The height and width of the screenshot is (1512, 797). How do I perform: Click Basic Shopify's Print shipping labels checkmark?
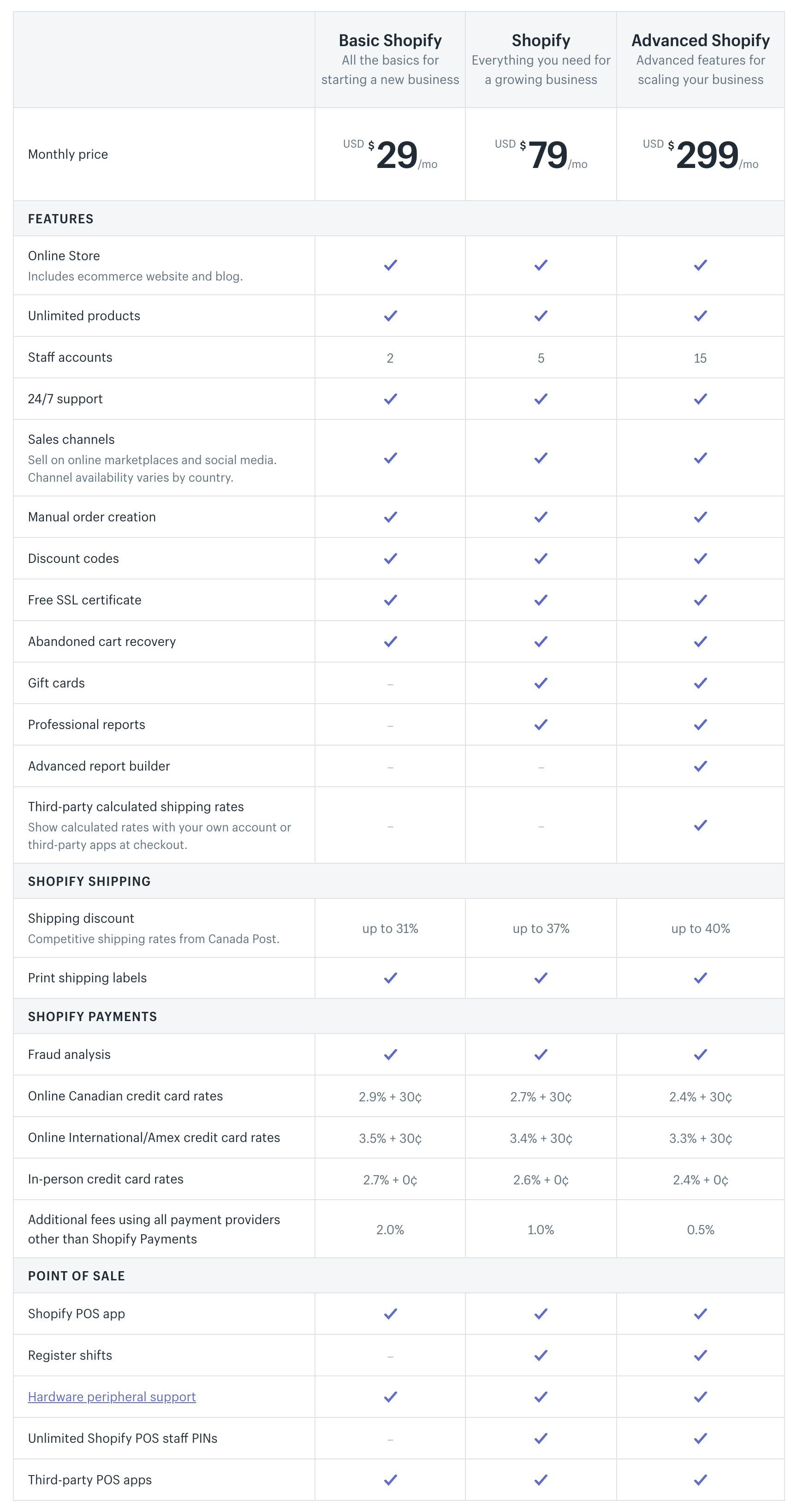pos(390,978)
